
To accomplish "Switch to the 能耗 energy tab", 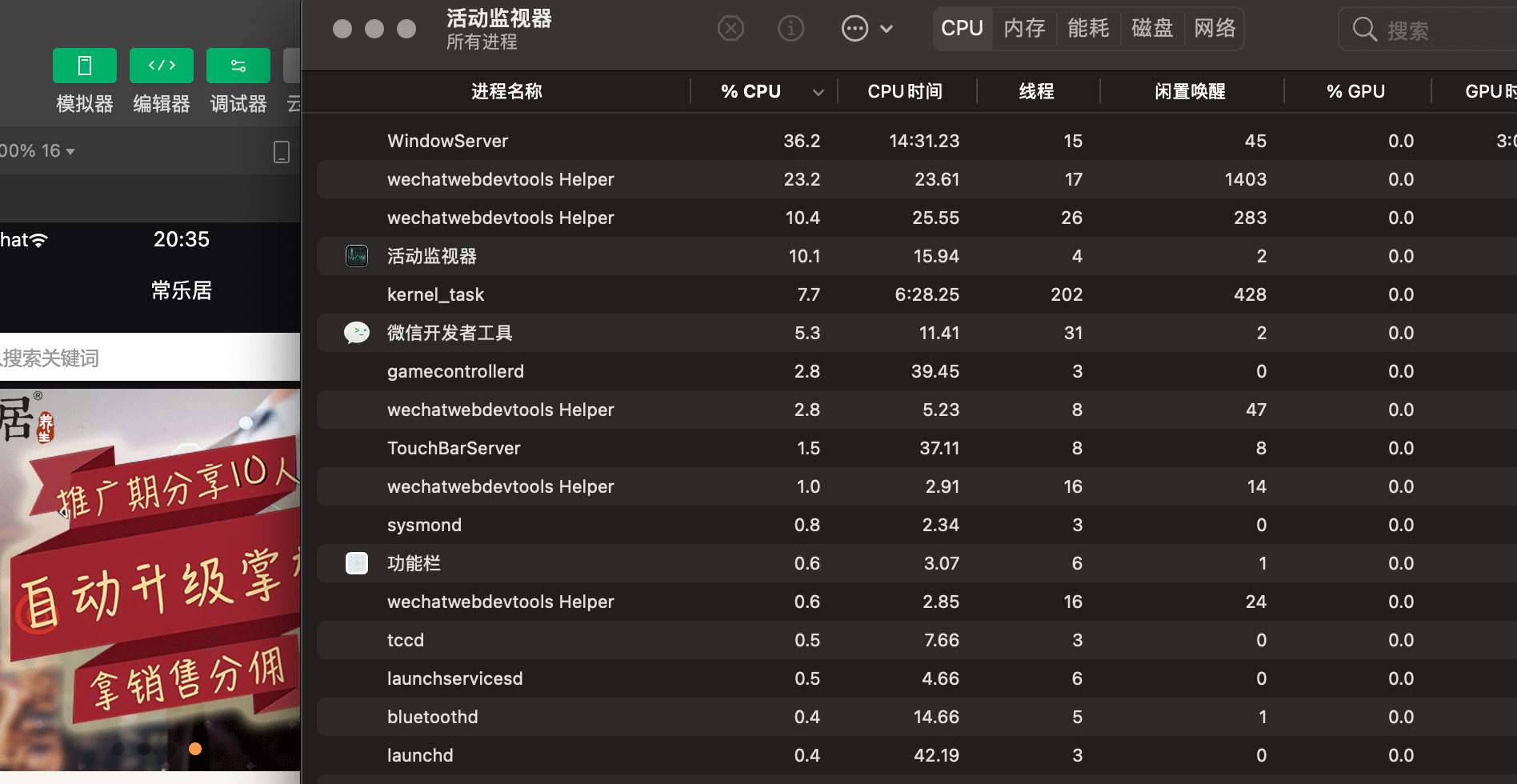I will [x=1088, y=29].
